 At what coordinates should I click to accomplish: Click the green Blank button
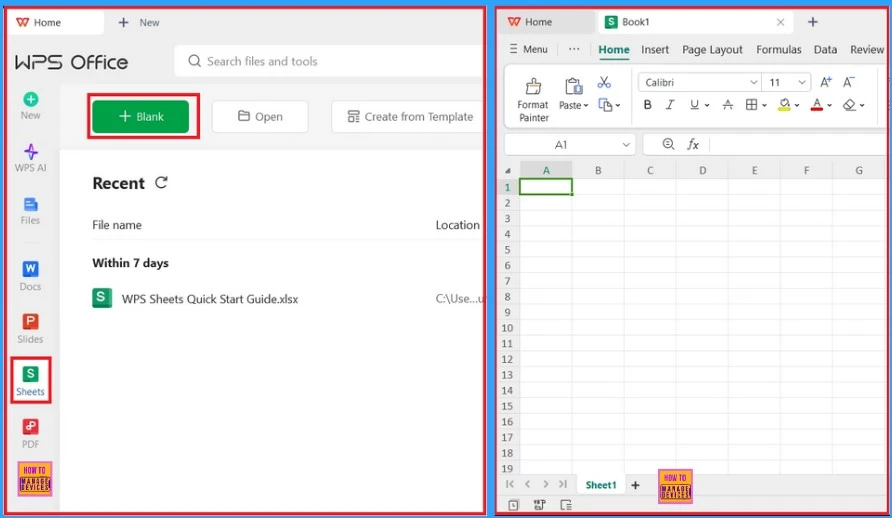coord(141,117)
